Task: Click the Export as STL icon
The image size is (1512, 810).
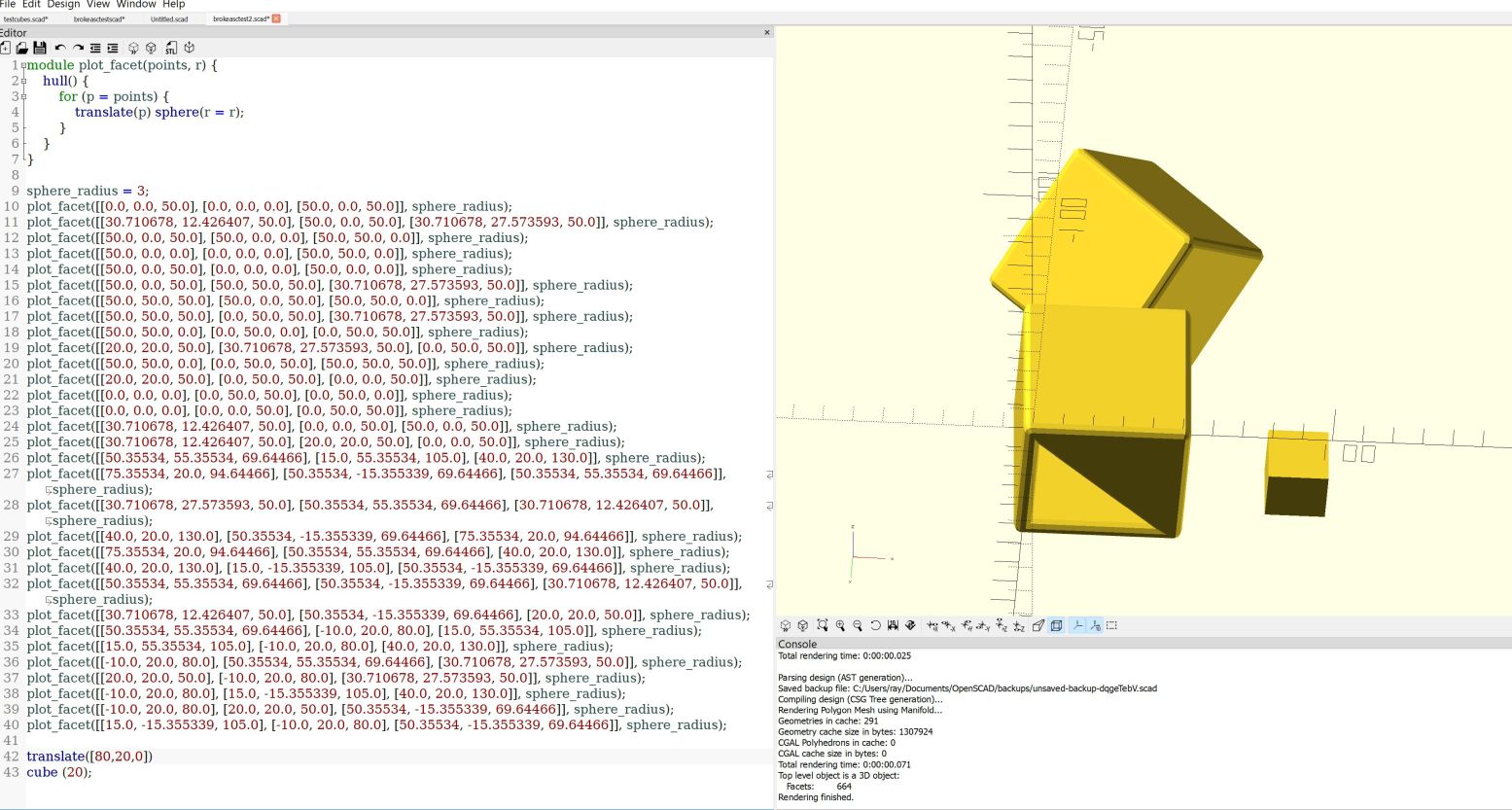Action: (x=171, y=48)
